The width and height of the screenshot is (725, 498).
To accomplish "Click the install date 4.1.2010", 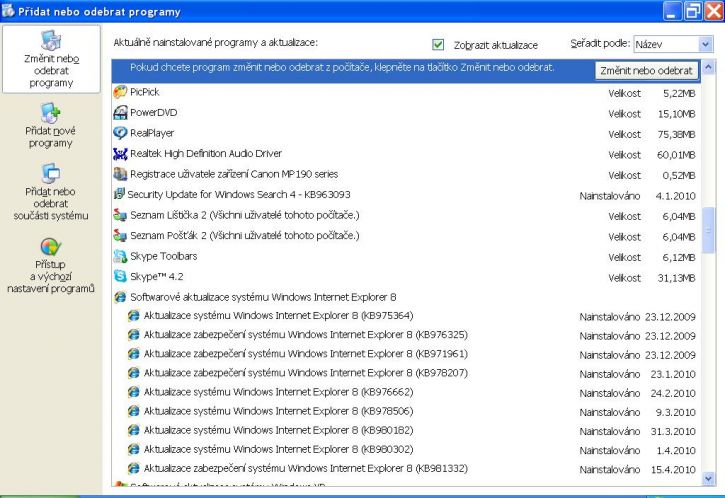I will (x=676, y=196).
